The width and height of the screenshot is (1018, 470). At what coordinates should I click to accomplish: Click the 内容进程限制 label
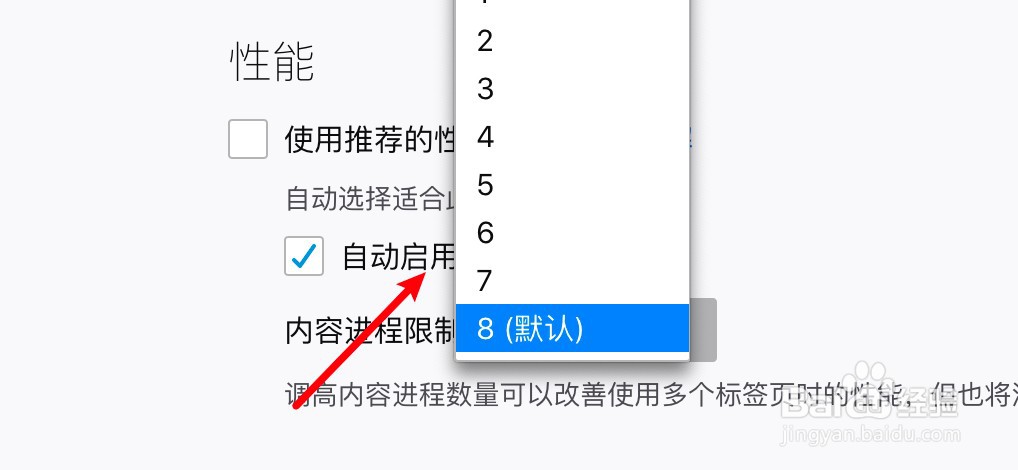coord(370,331)
